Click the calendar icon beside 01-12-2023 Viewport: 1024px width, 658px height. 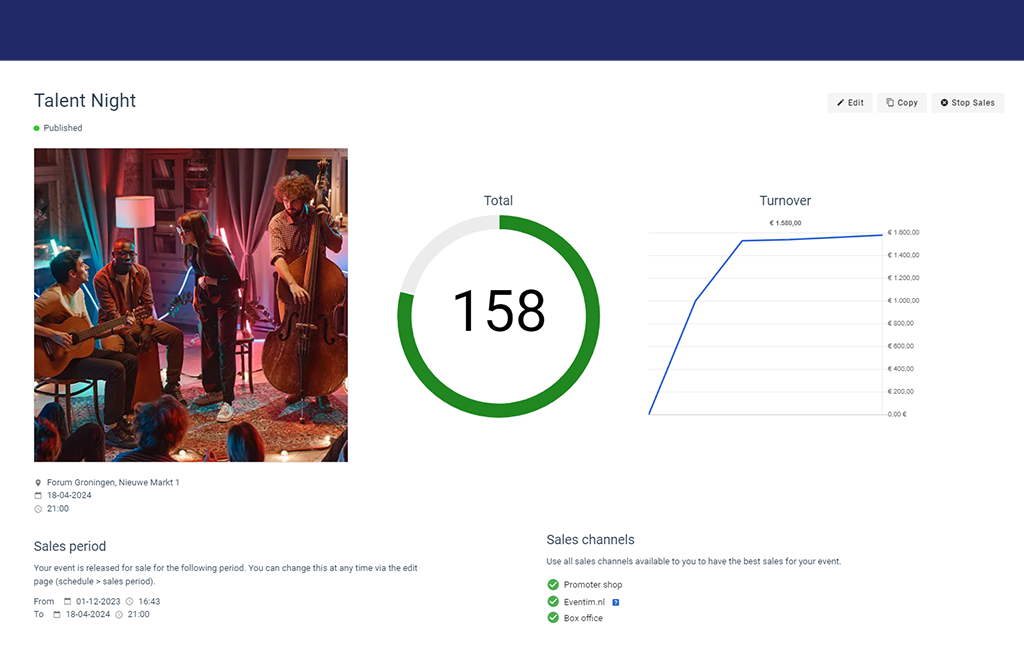67,602
